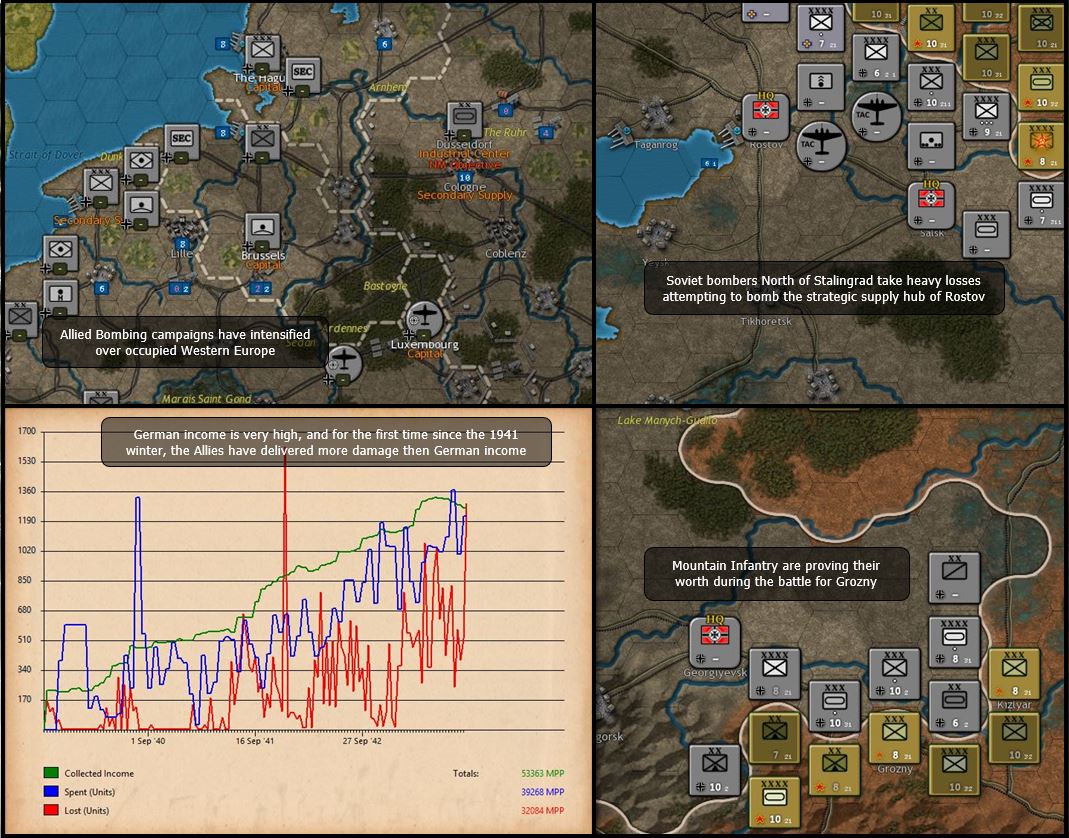
Task: Click the Bastogne map label
Action: coord(385,286)
